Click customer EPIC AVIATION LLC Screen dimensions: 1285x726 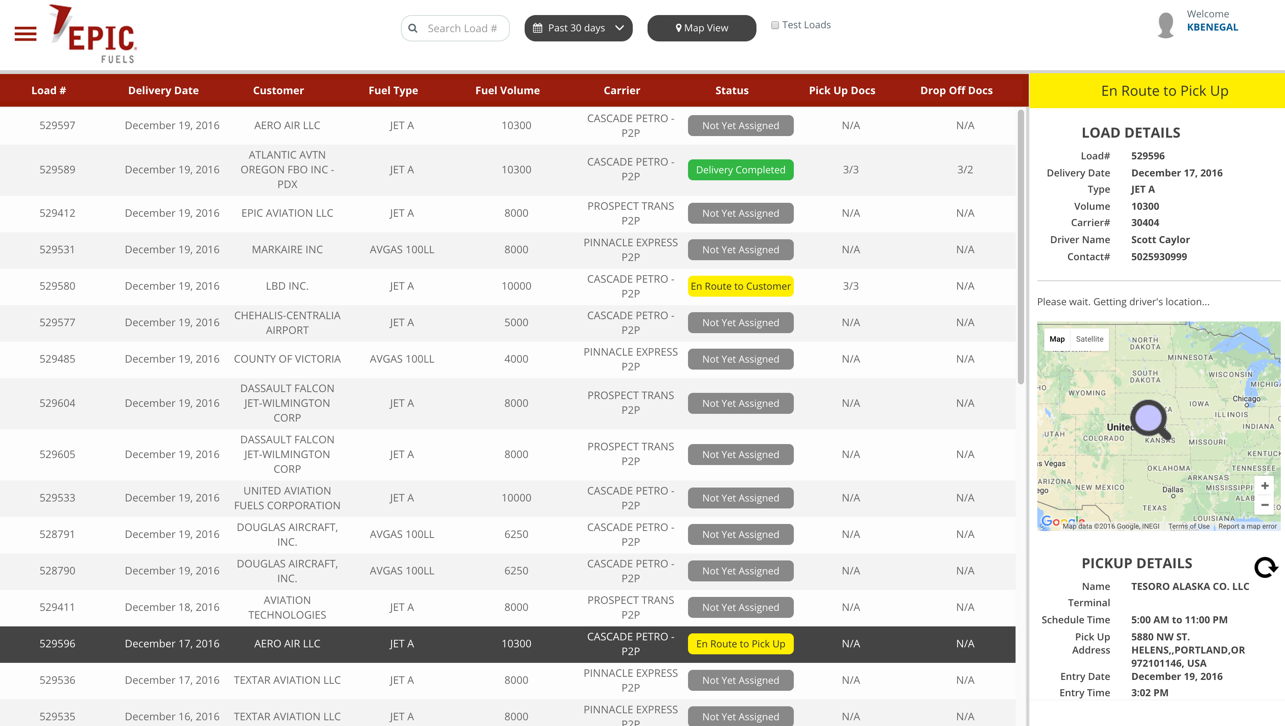coord(287,213)
